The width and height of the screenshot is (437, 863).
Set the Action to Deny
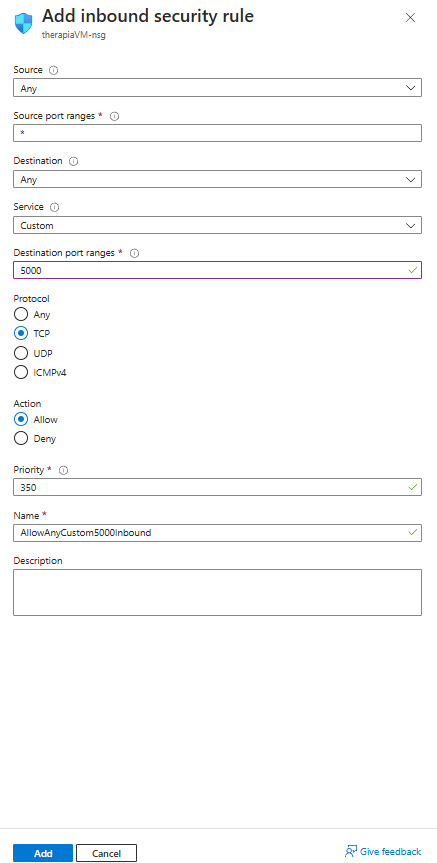(x=21, y=439)
